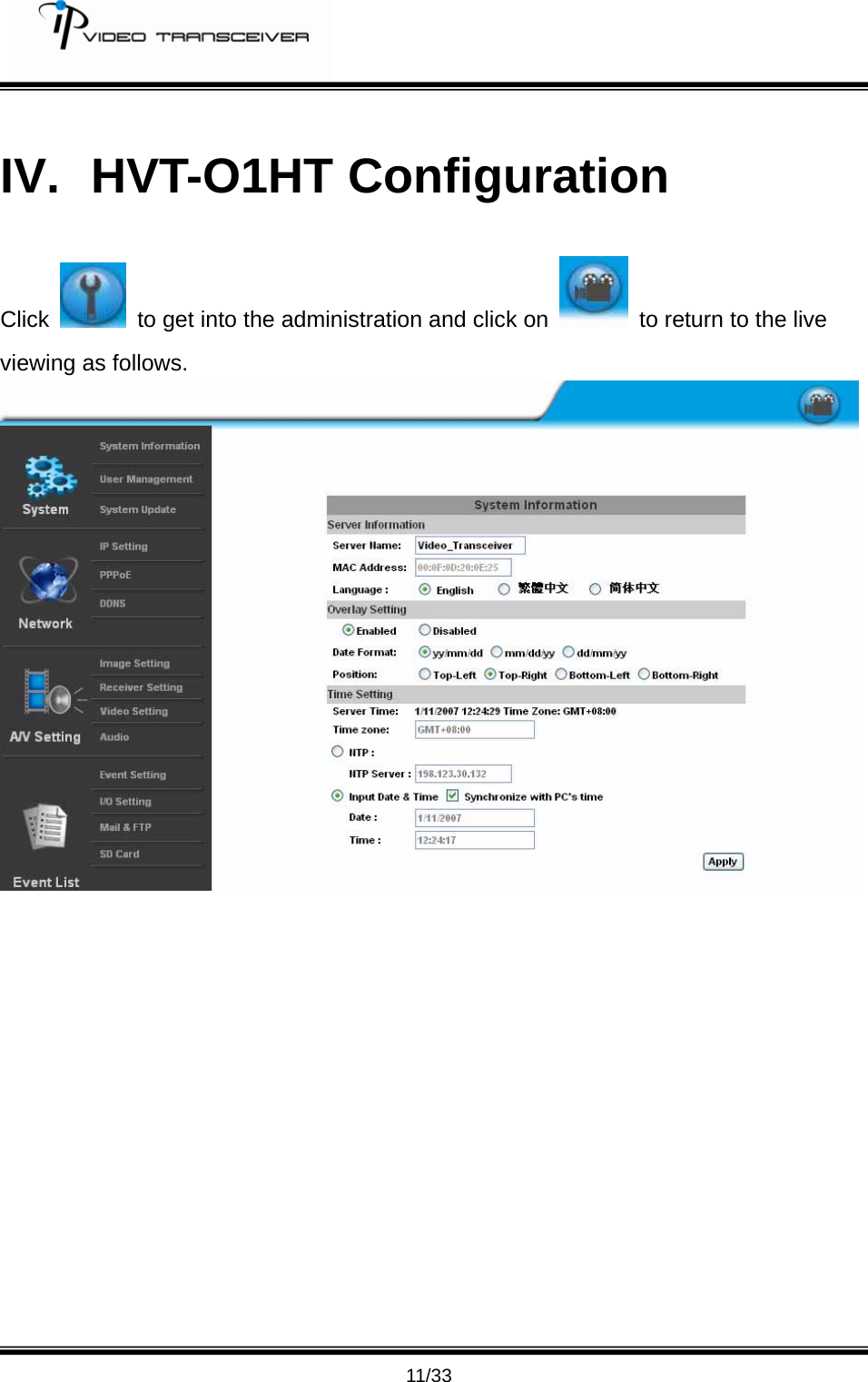The width and height of the screenshot is (868, 1382).
Task: Open the SD Card menu item
Action: [119, 854]
